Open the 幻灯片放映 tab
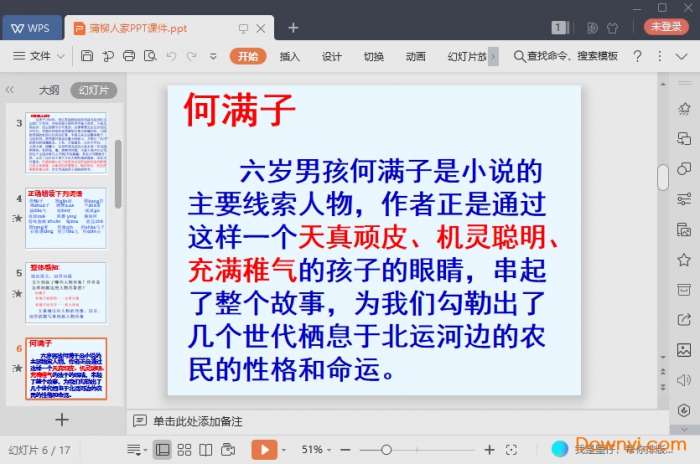 (467, 56)
